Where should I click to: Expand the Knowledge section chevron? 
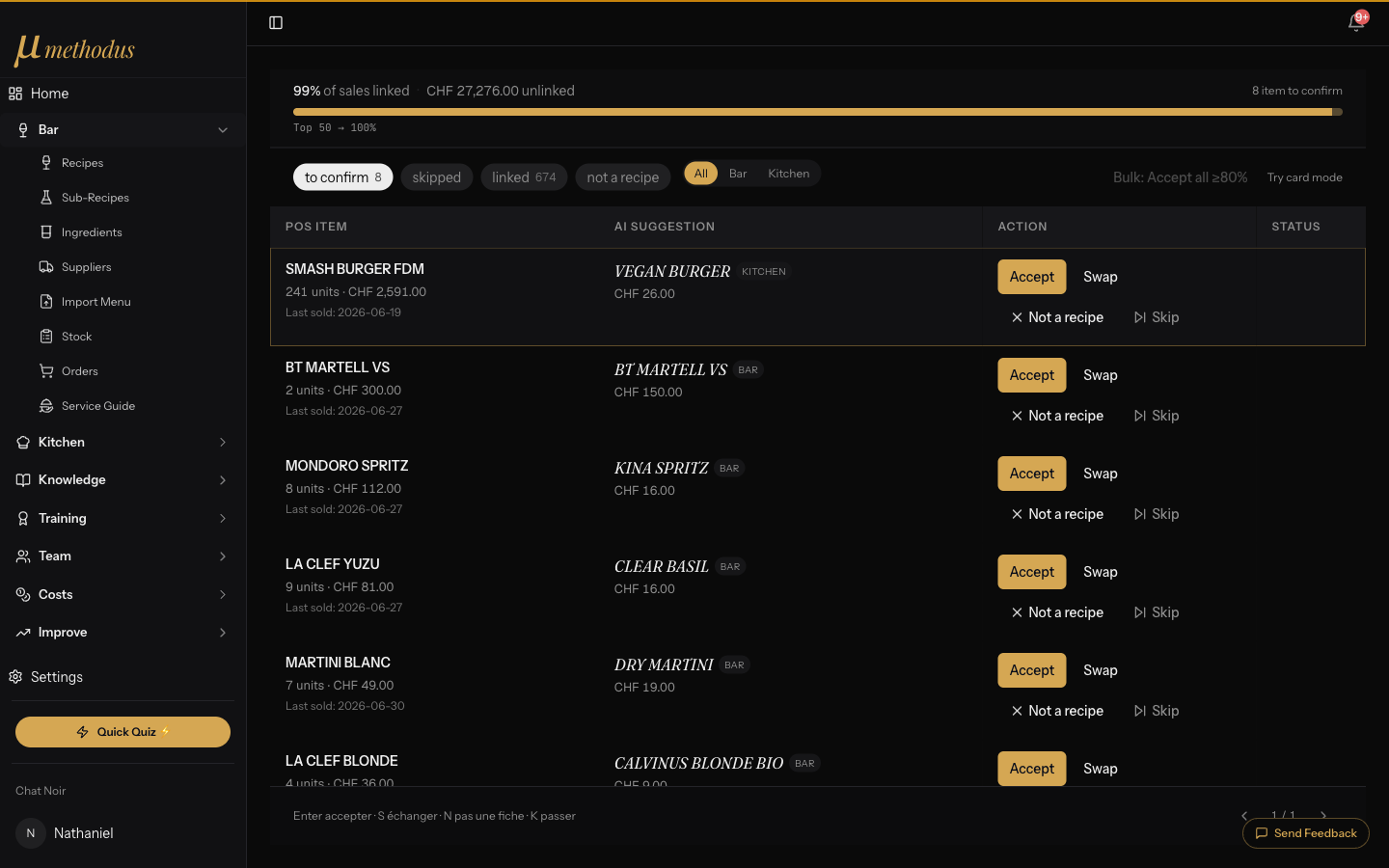click(223, 480)
